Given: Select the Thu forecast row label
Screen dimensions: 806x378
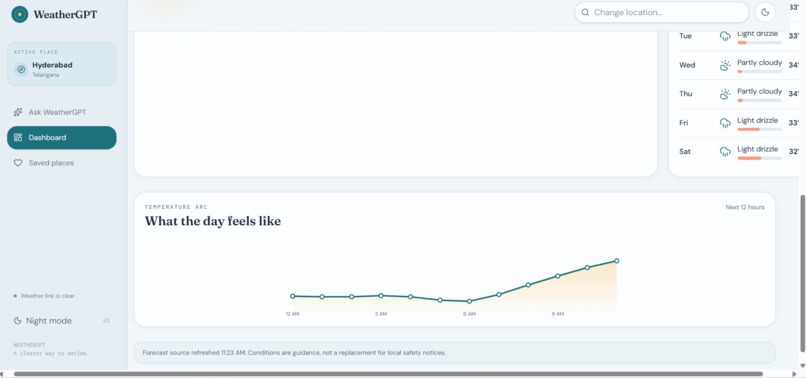Looking at the screenshot, I should pos(686,94).
